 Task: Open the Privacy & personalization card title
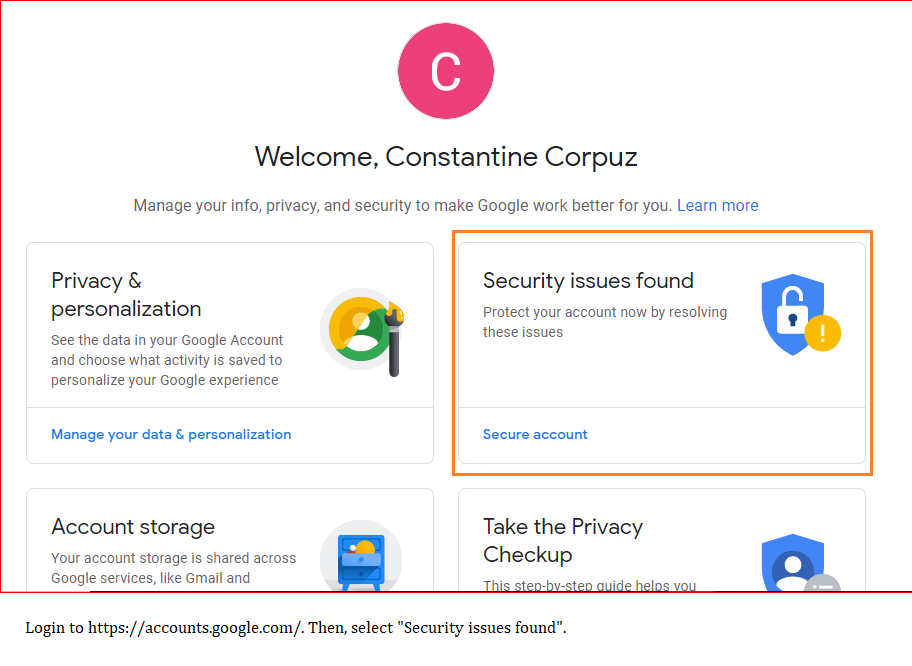point(126,294)
